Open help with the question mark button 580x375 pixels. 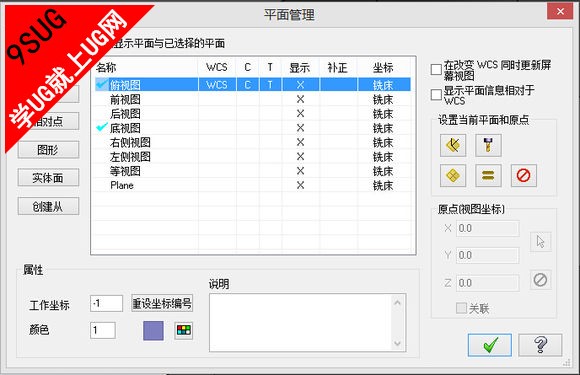[x=540, y=345]
